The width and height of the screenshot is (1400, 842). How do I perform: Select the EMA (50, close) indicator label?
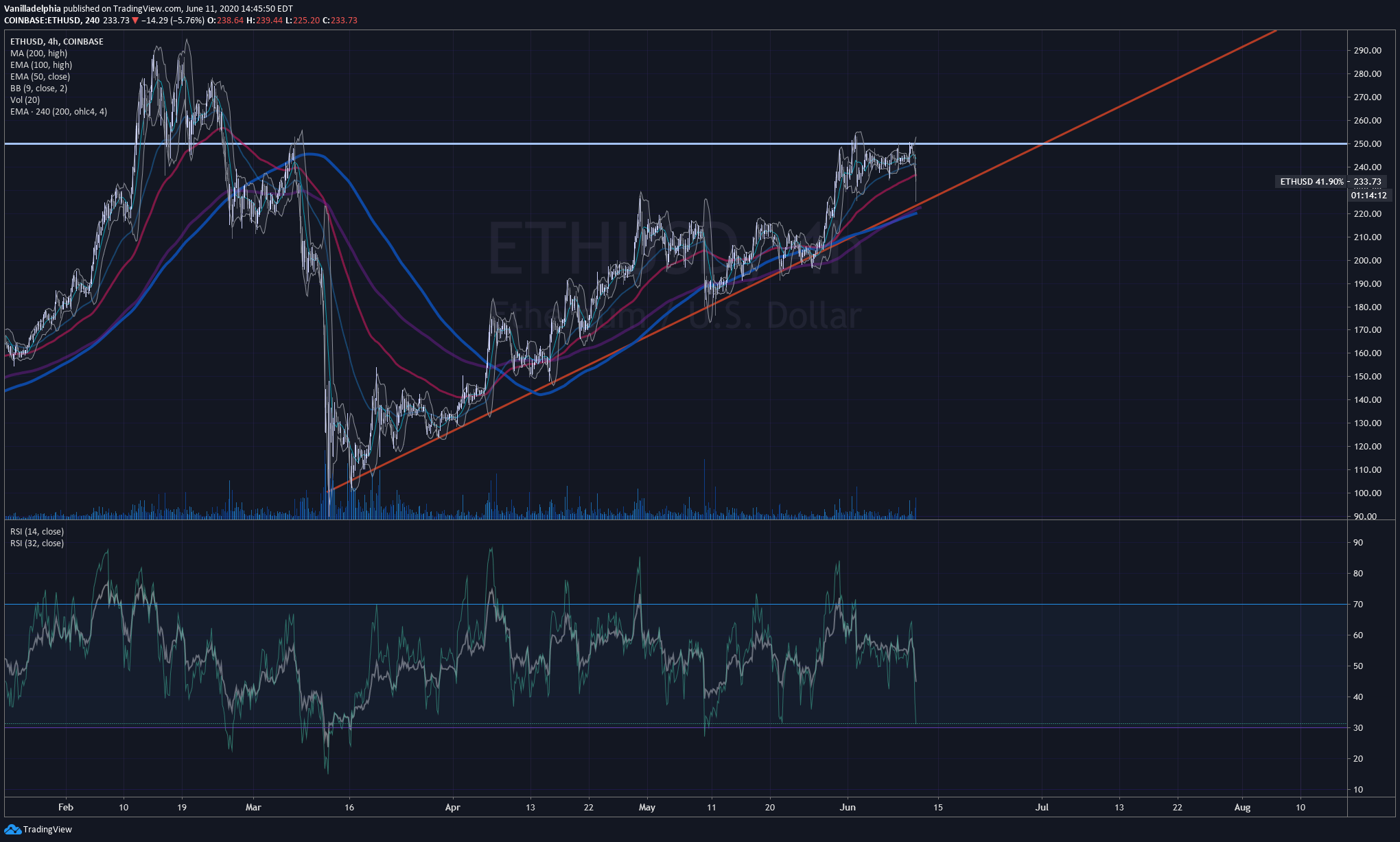click(x=40, y=77)
